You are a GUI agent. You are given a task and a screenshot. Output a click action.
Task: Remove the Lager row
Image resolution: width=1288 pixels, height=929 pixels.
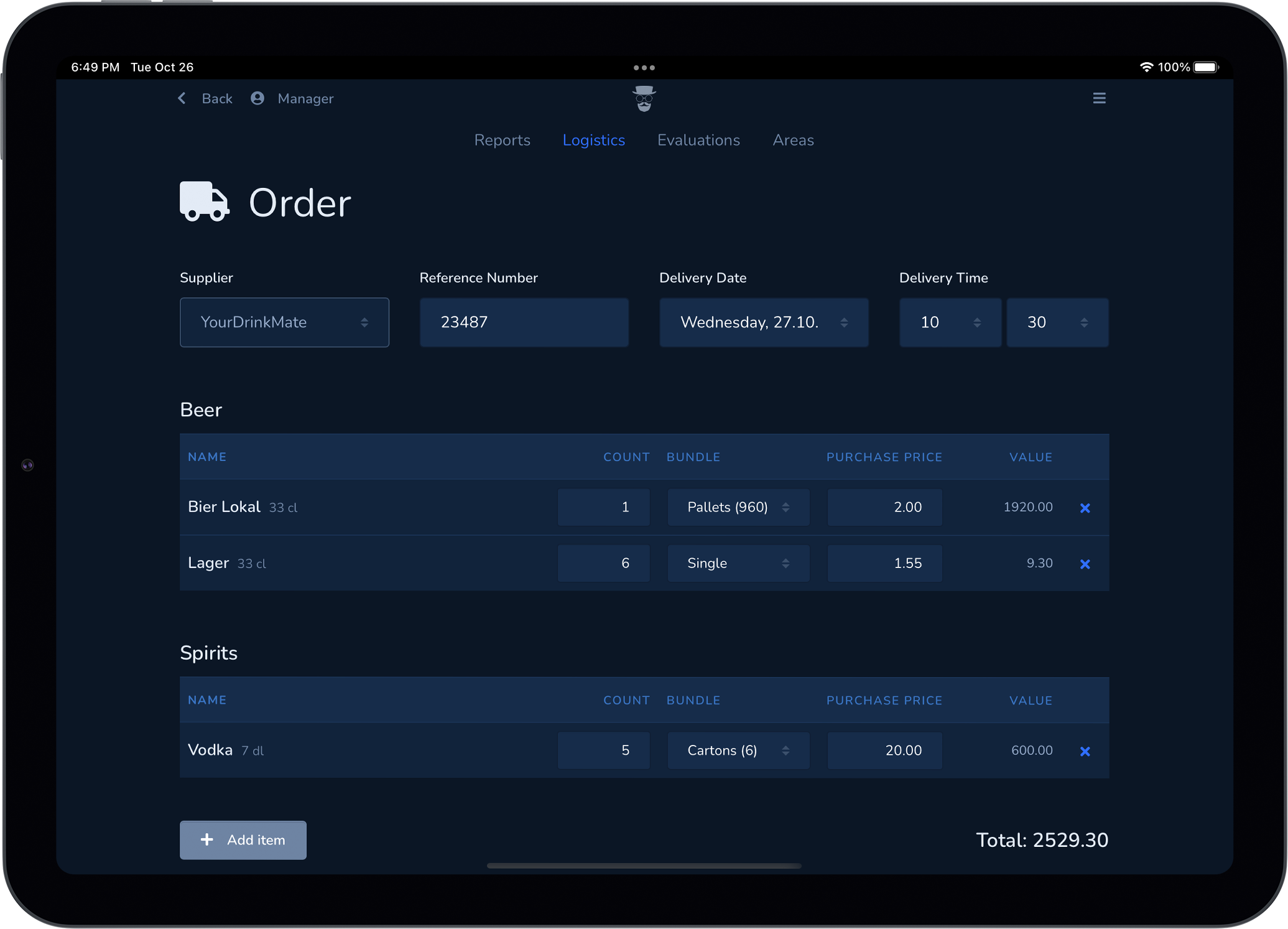(1085, 564)
